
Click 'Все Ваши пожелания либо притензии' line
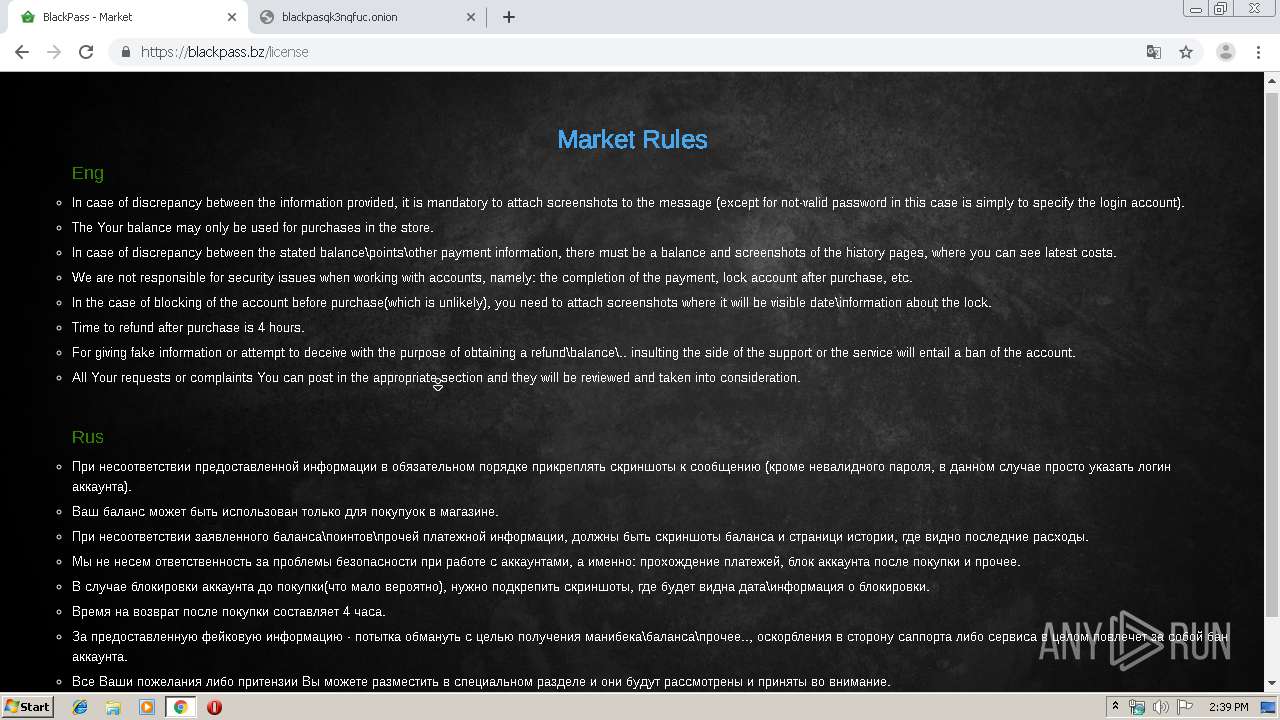tap(481, 681)
